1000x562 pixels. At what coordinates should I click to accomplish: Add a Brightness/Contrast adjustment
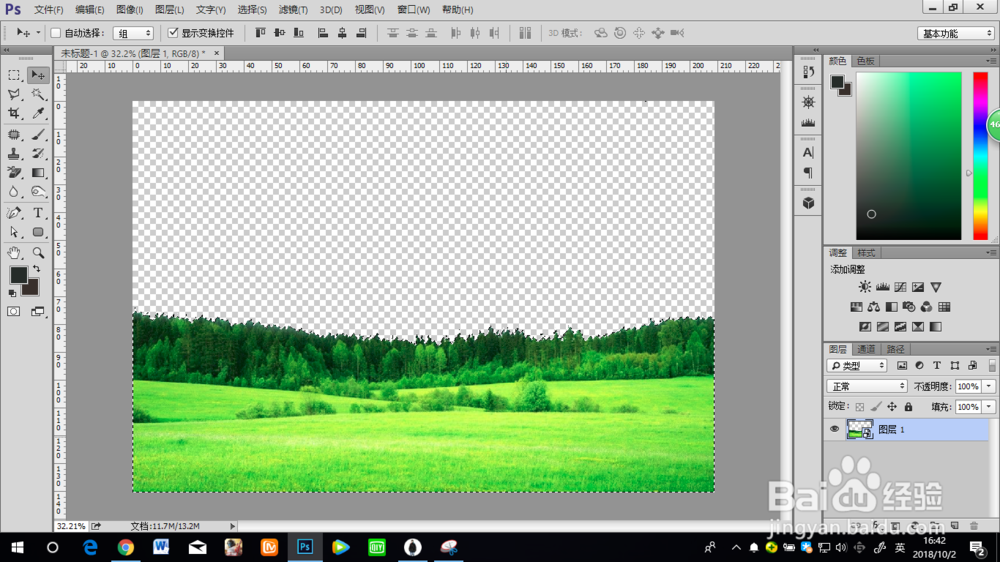click(x=864, y=287)
